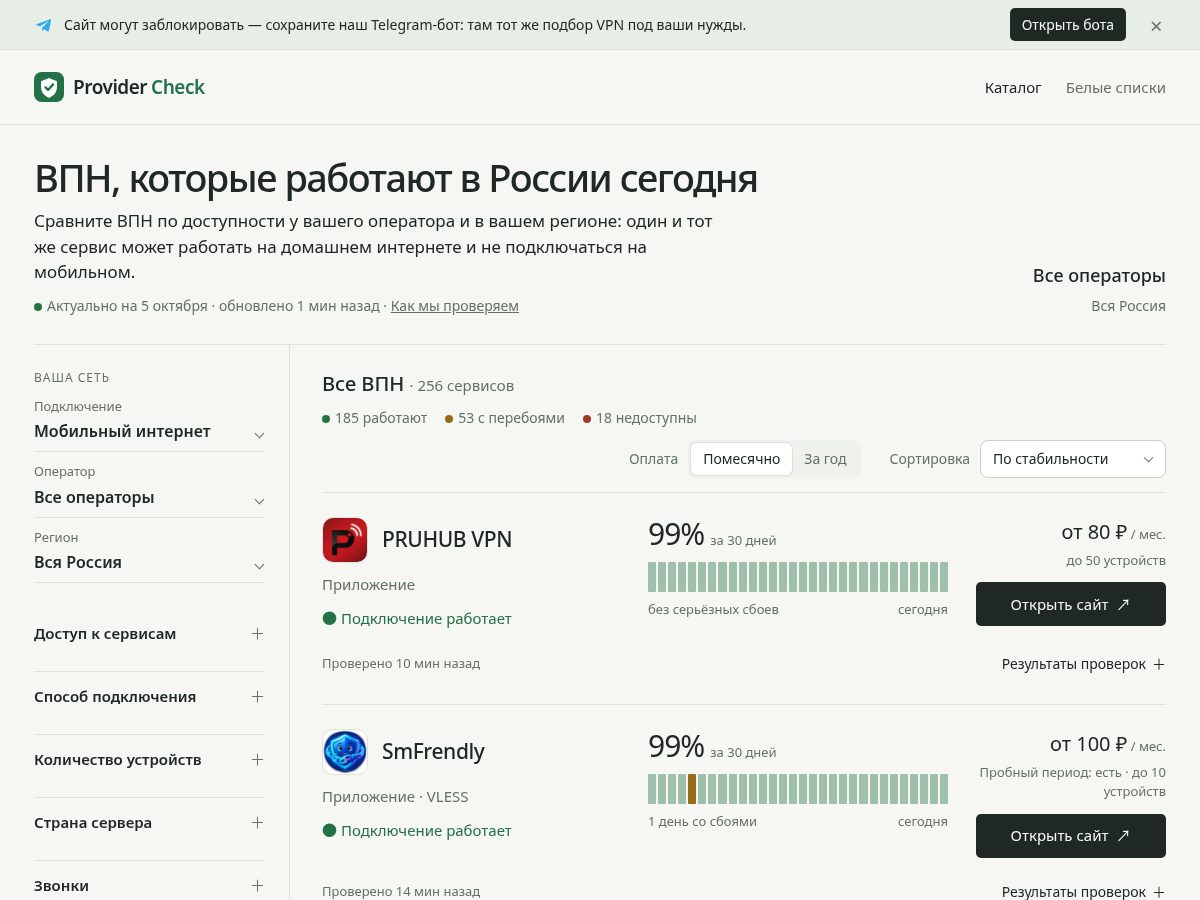Open the Каталог navigation item
The height and width of the screenshot is (900, 1200).
coord(1013,88)
